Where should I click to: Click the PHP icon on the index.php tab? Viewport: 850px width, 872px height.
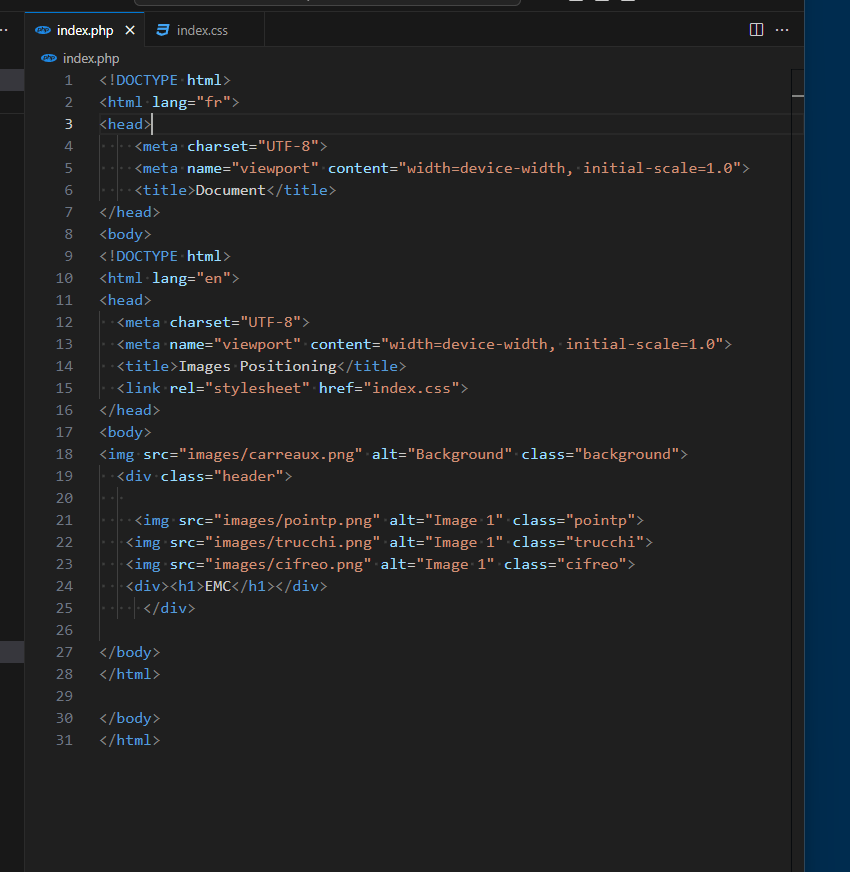43,30
